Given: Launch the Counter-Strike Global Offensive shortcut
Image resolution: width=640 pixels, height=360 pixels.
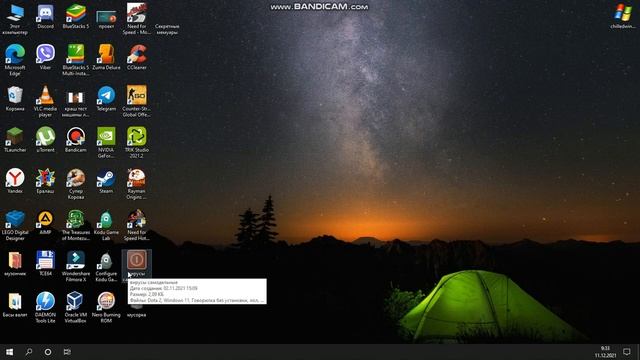Looking at the screenshot, I should (x=136, y=101).
